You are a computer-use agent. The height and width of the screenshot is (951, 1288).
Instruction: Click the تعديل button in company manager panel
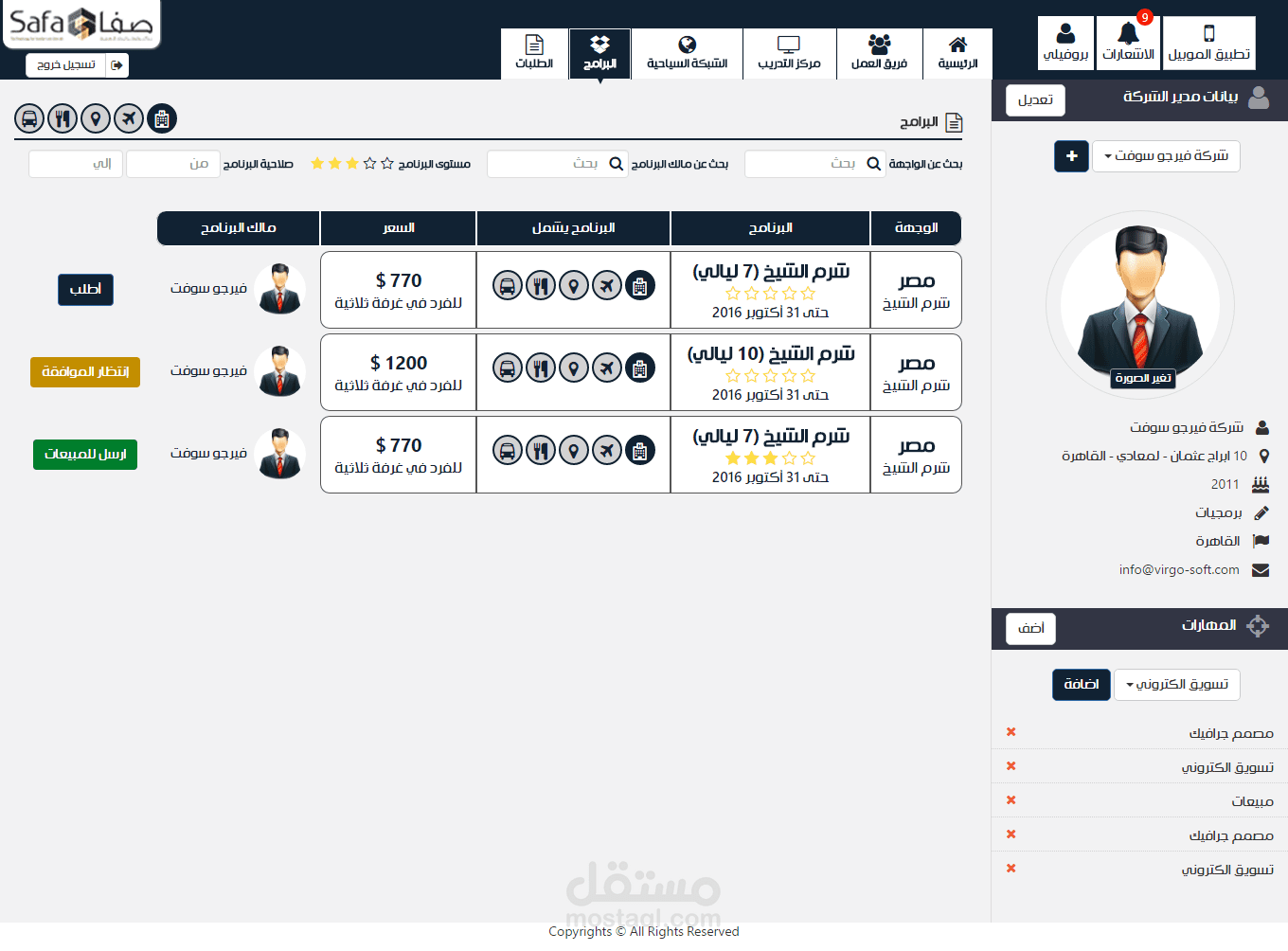click(x=1035, y=99)
